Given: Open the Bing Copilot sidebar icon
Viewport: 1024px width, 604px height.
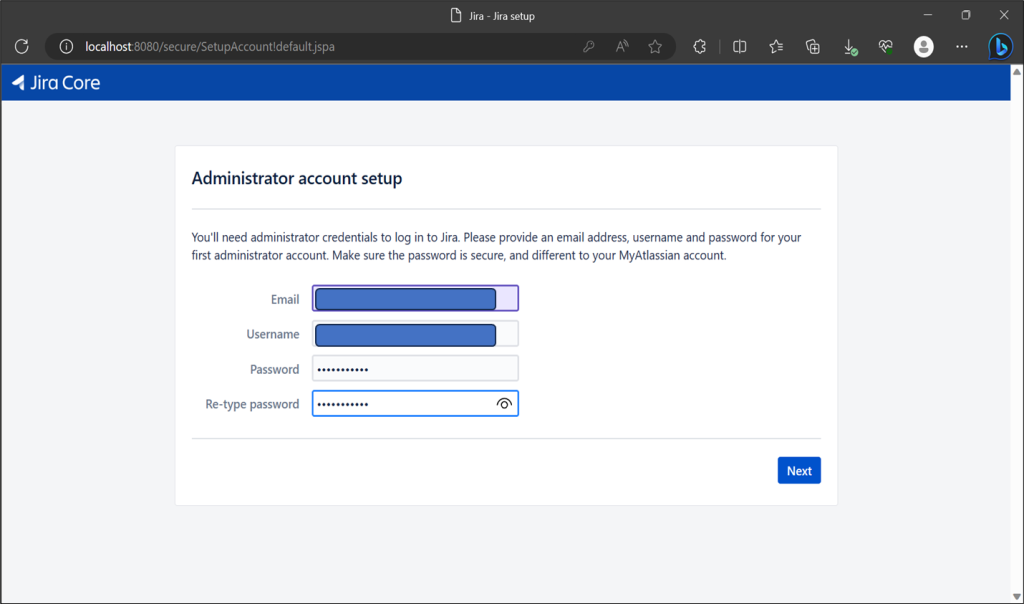Looking at the screenshot, I should [1000, 47].
